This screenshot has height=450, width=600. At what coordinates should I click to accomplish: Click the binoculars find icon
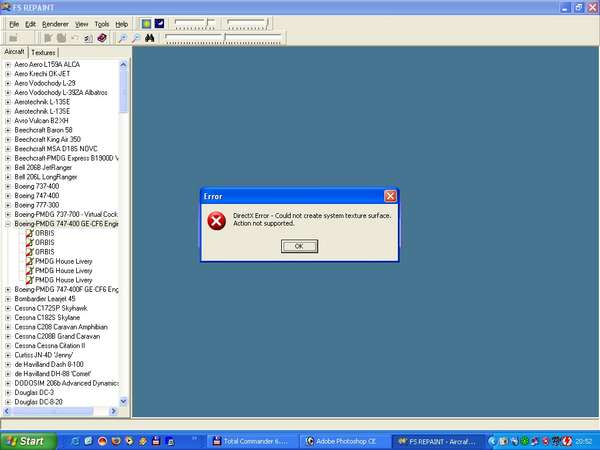point(150,38)
